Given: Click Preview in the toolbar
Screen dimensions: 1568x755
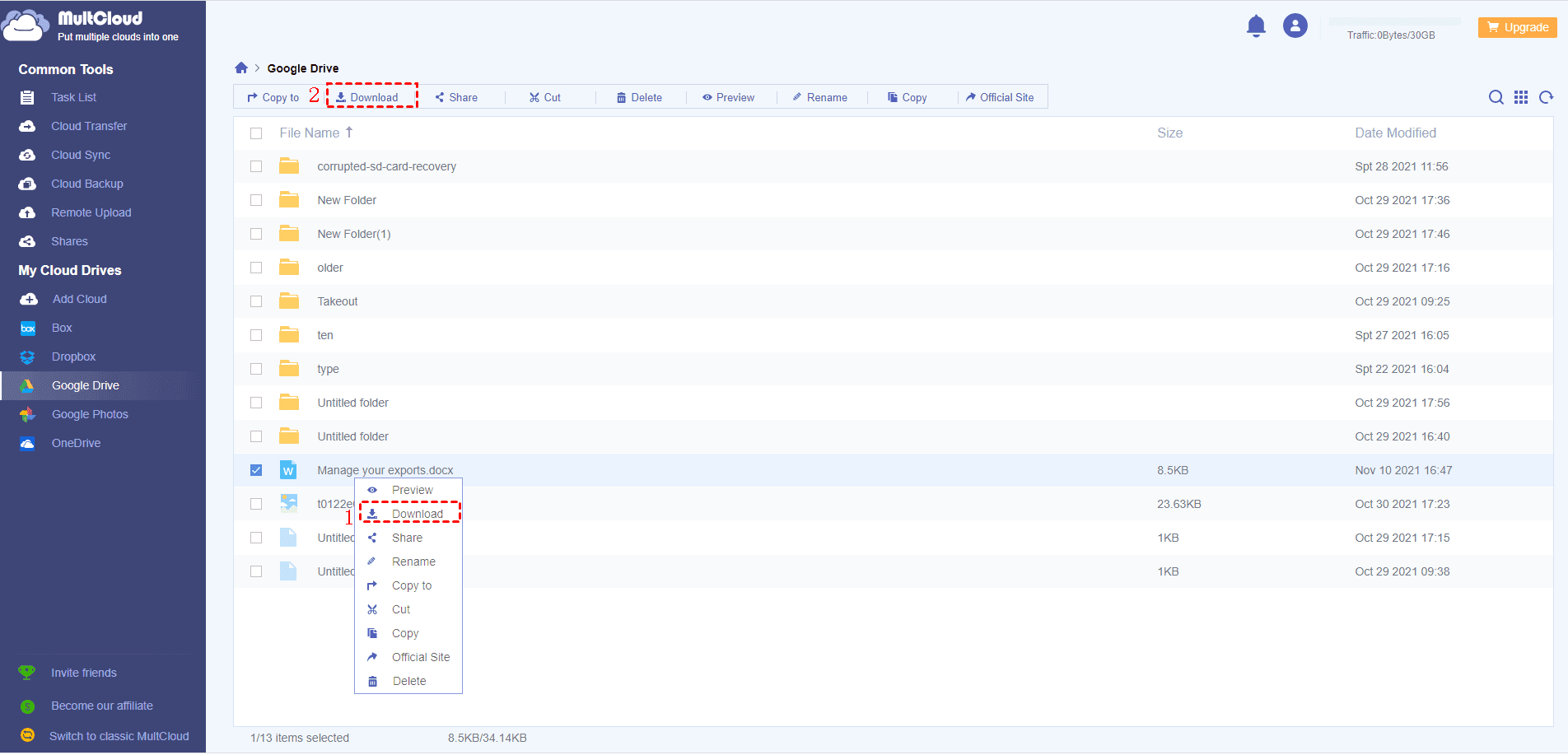Looking at the screenshot, I should coord(728,97).
